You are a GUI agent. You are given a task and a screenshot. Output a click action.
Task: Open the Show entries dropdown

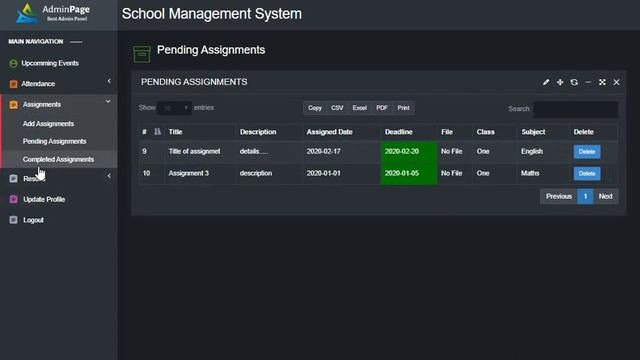(174, 108)
